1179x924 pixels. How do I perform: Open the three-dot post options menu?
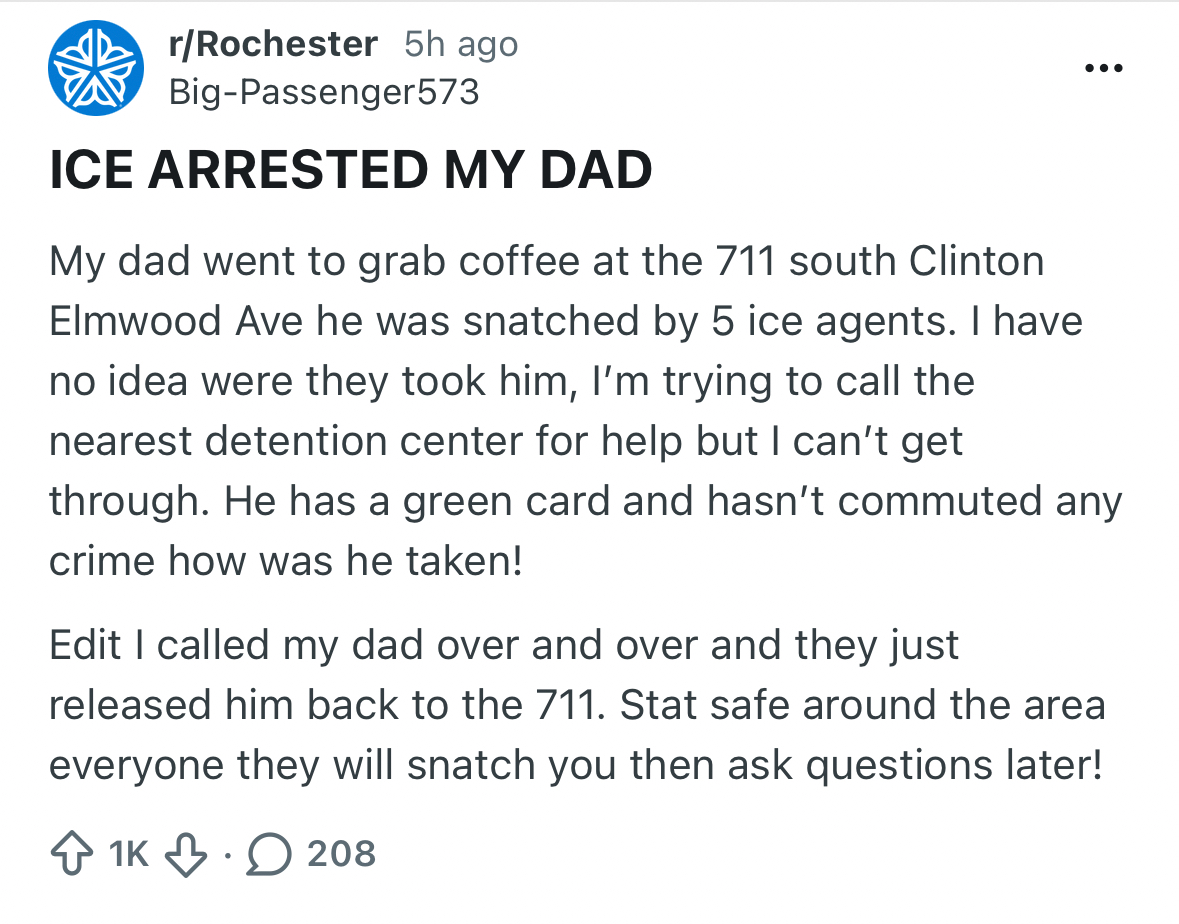tap(1105, 69)
